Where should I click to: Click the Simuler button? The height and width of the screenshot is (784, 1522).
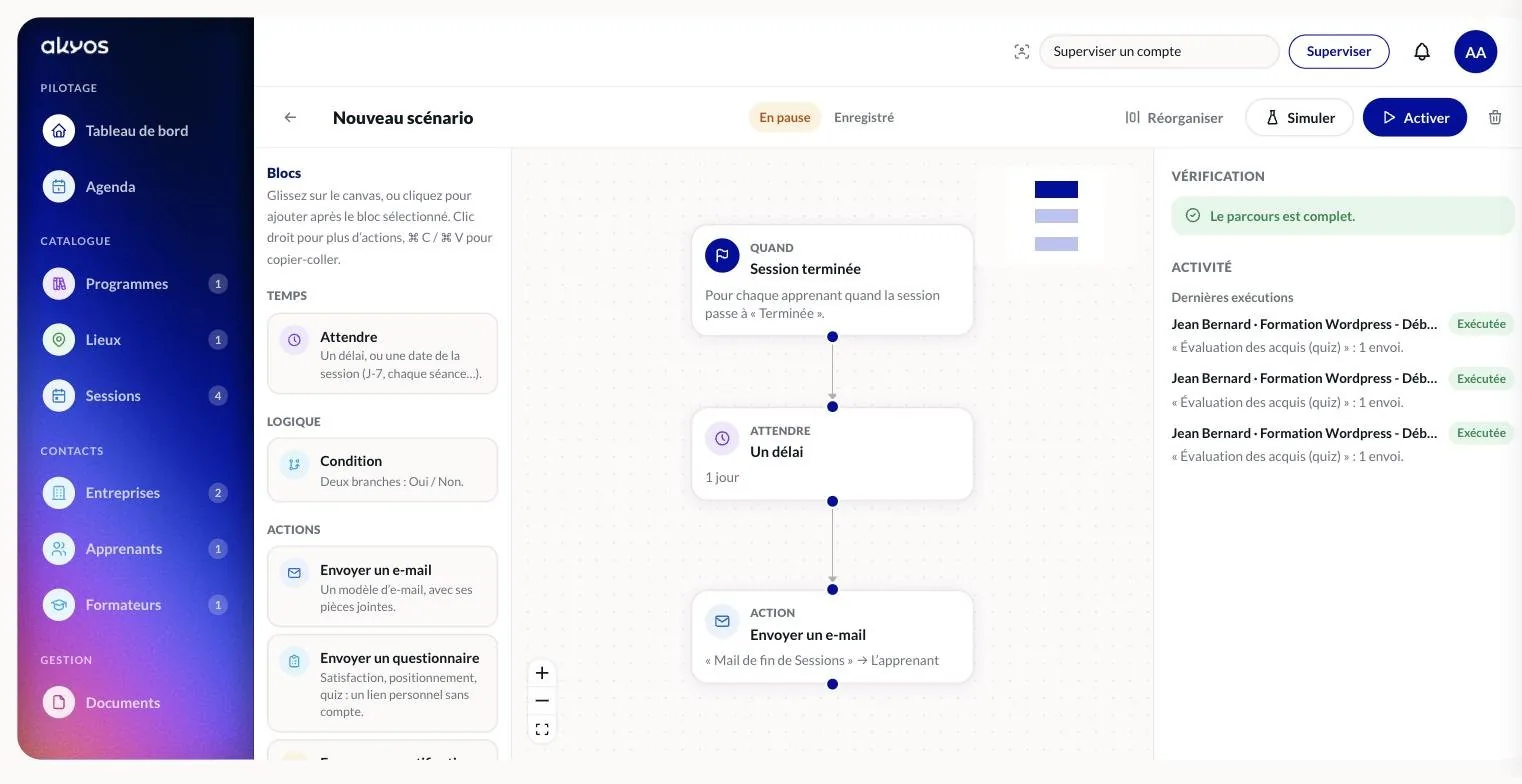(x=1299, y=117)
